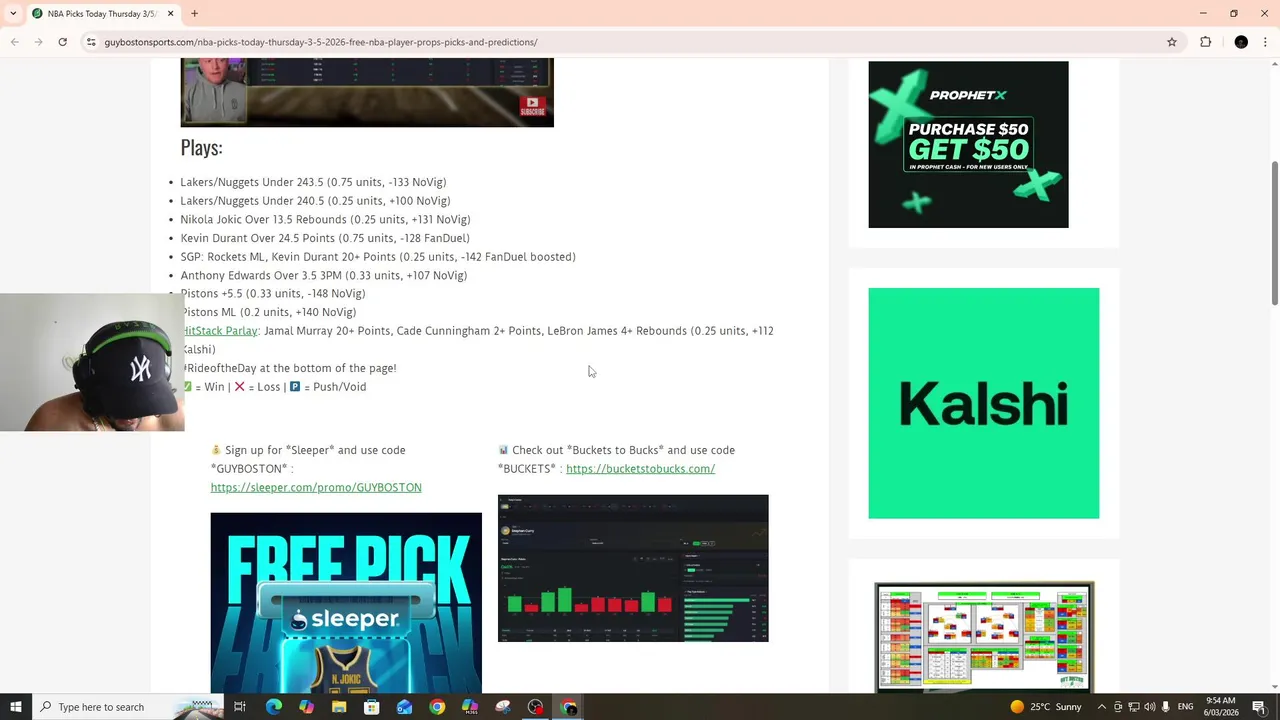The width and height of the screenshot is (1280, 720).
Task: Open Copilot from the taskbar
Action: [x=306, y=707]
